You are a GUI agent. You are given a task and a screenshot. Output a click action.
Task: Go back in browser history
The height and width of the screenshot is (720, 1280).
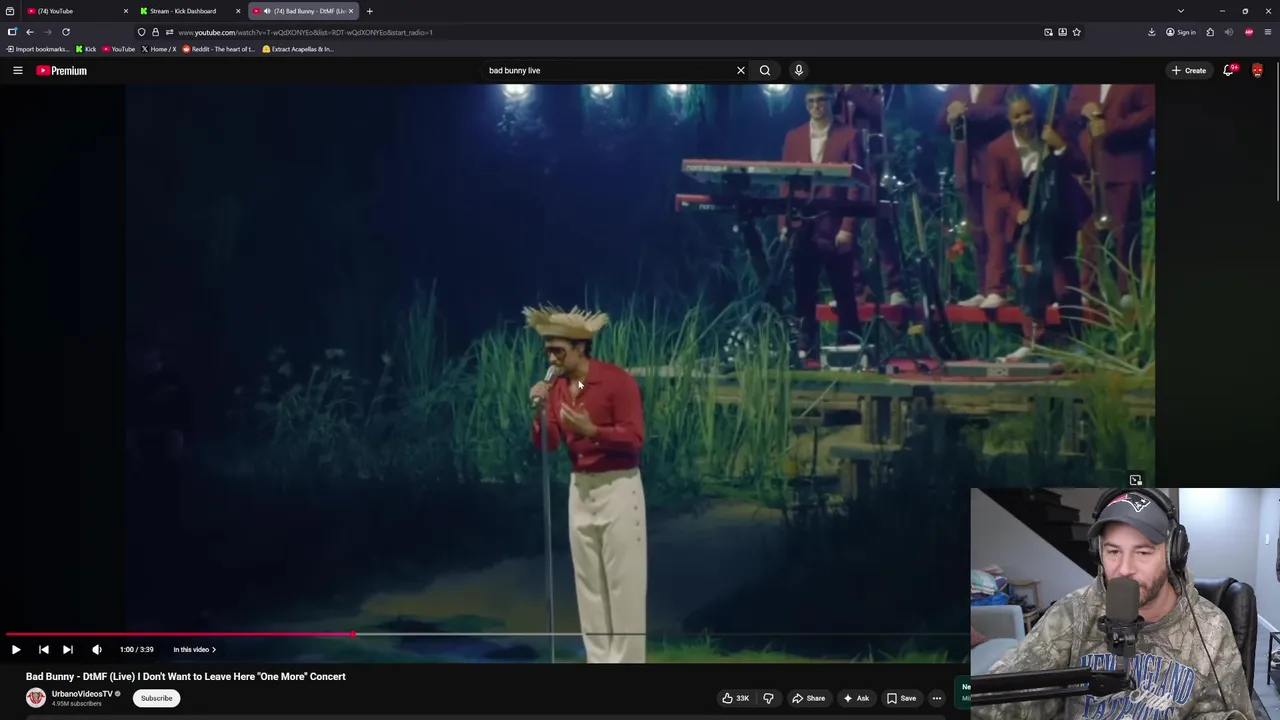30,32
